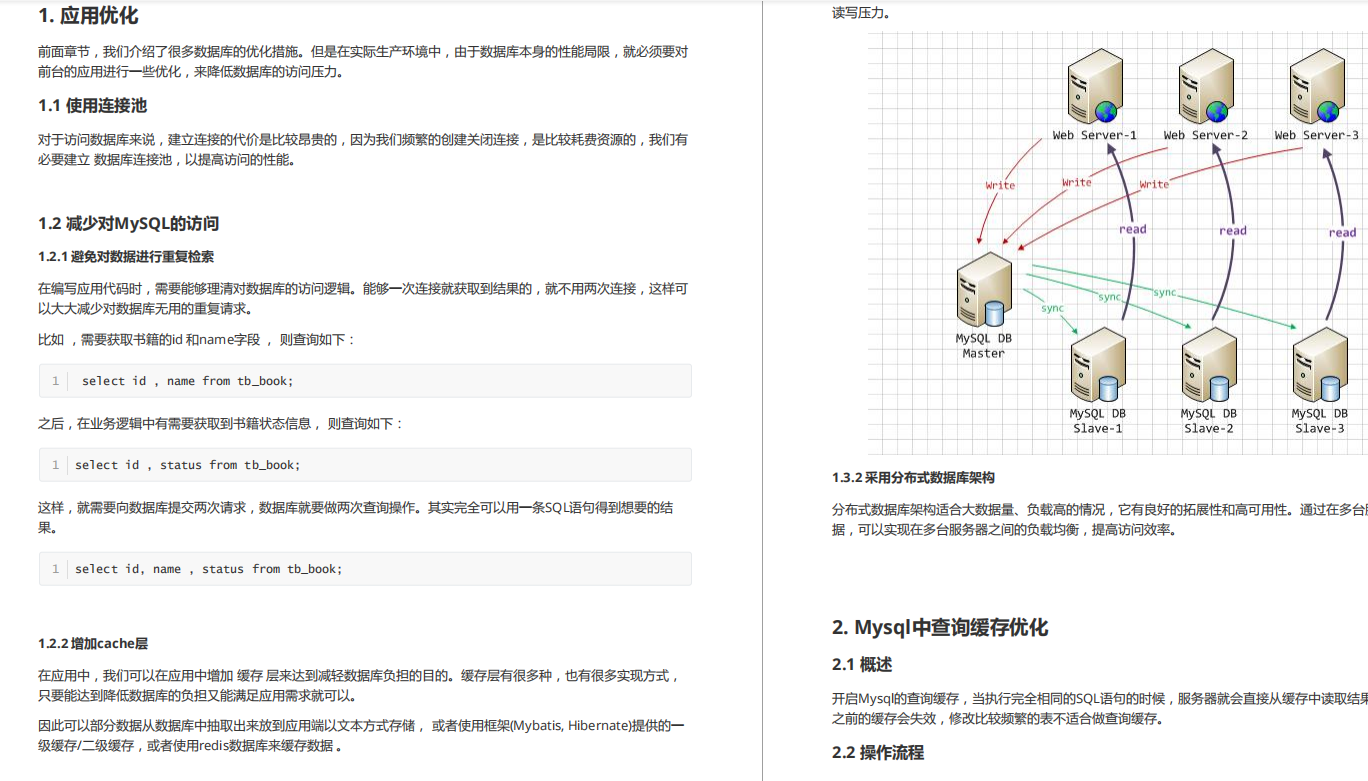Click the Web Server-1 server icon

click(1093, 86)
